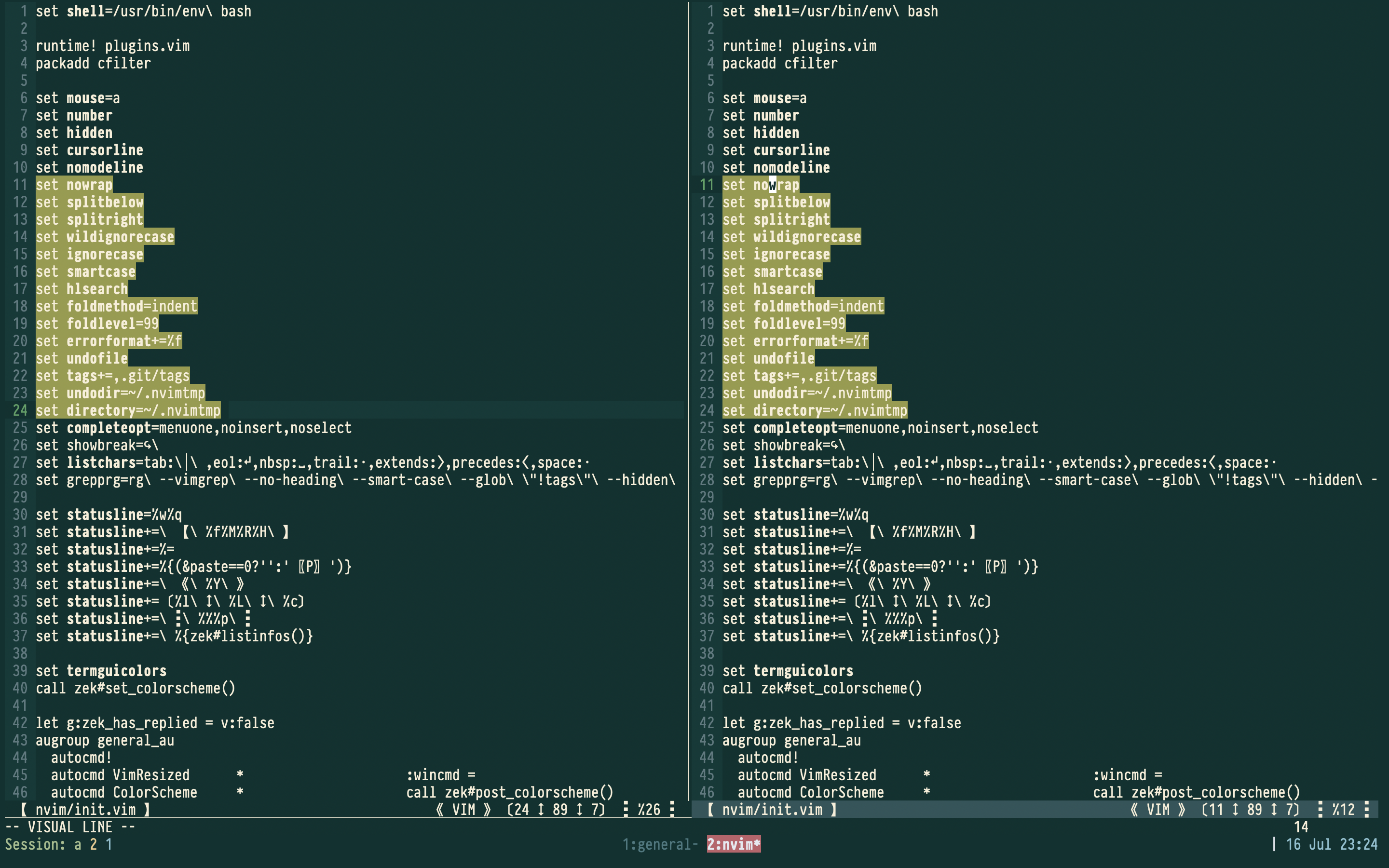Screen dimensions: 1389x868
Task: Click the right pane's nvim/init.vim statusline filename
Action: pyautogui.click(x=772, y=810)
